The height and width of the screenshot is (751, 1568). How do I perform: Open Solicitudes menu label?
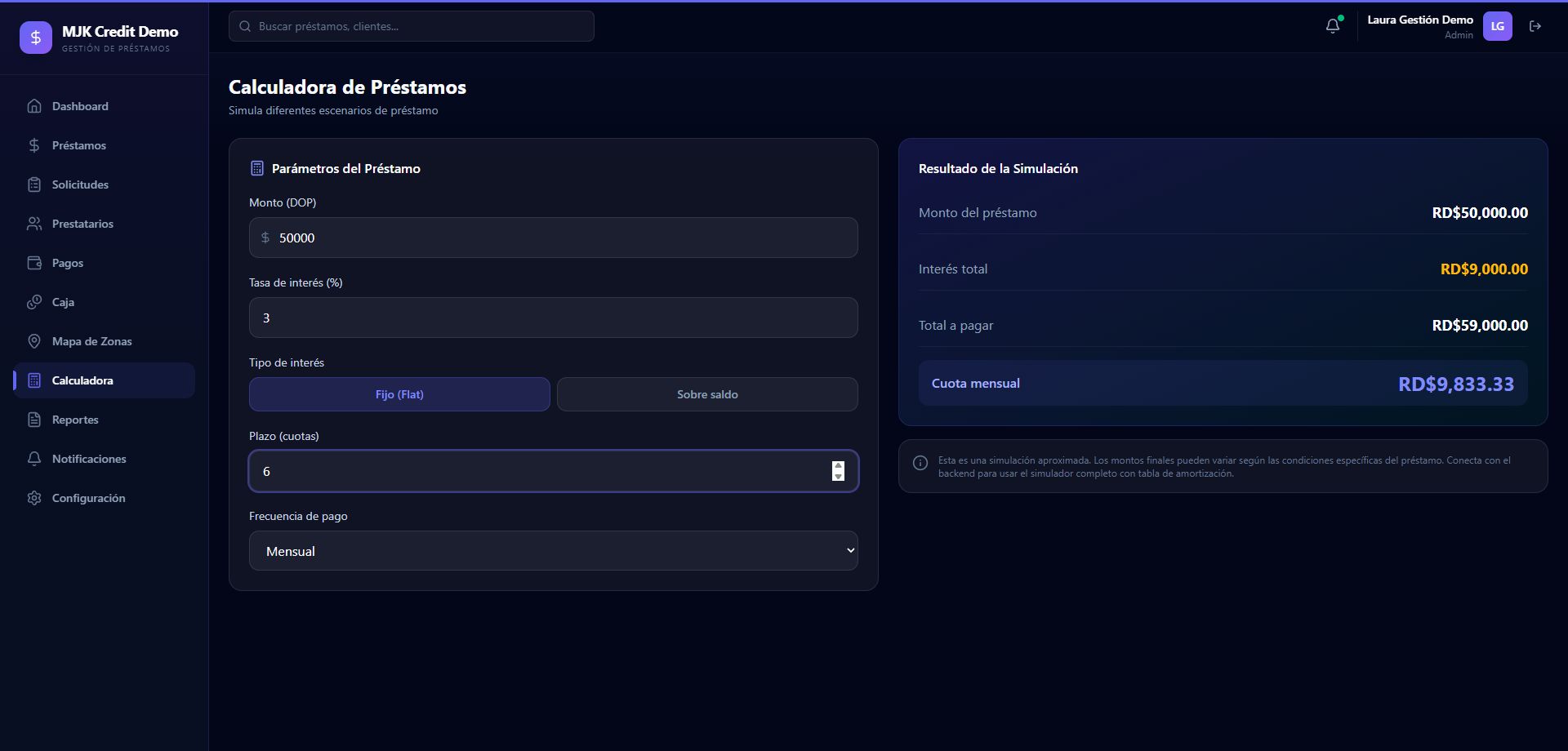click(80, 184)
